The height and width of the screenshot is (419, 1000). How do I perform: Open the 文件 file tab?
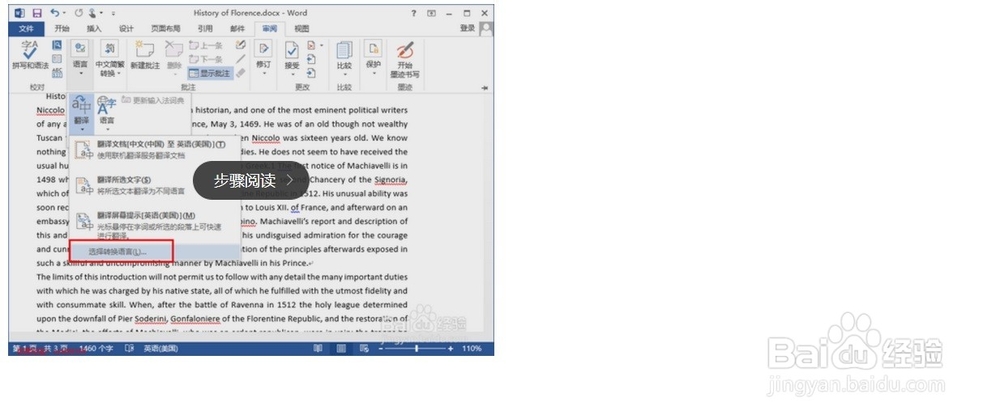26,29
